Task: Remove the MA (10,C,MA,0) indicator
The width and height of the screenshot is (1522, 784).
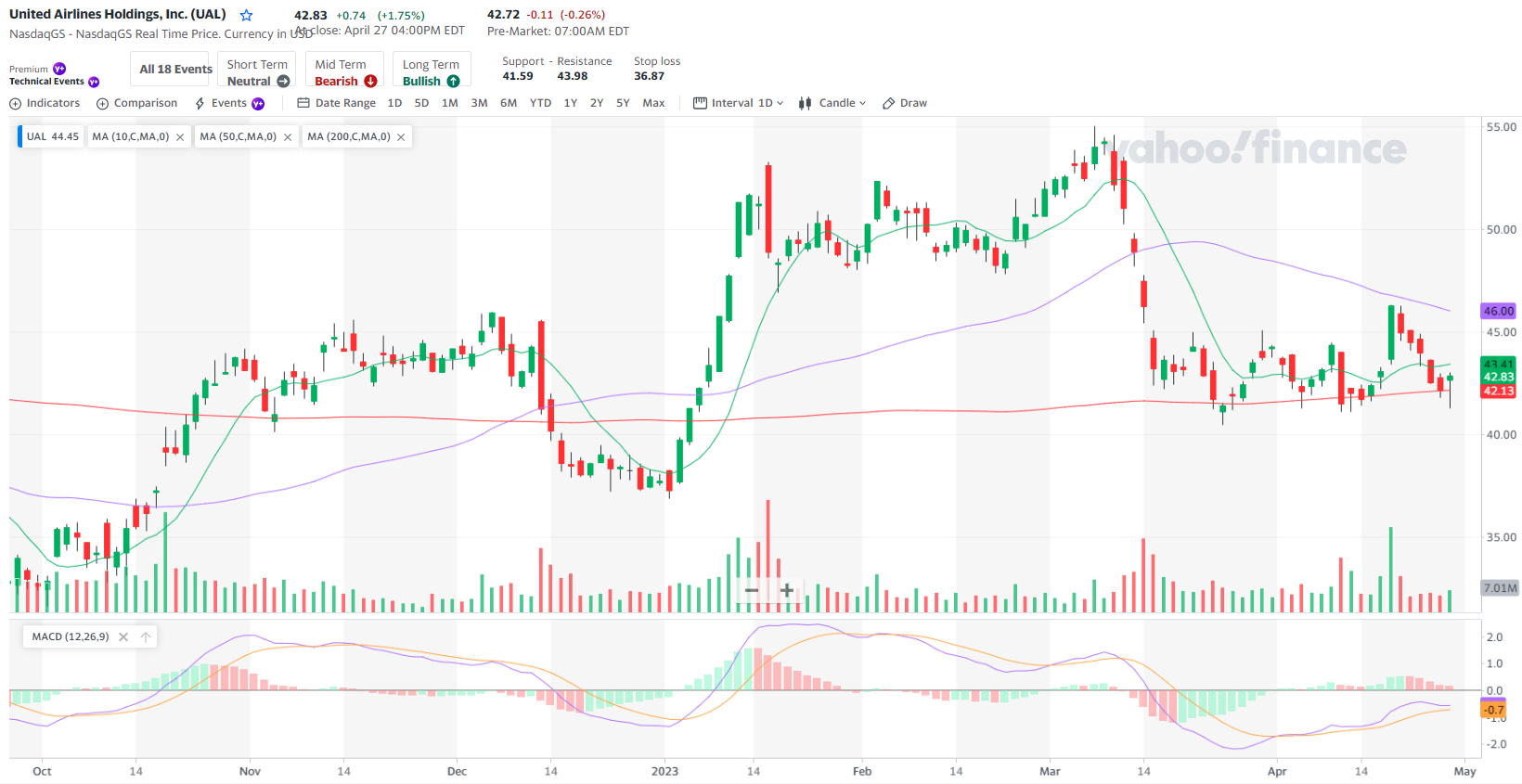Action: [180, 137]
